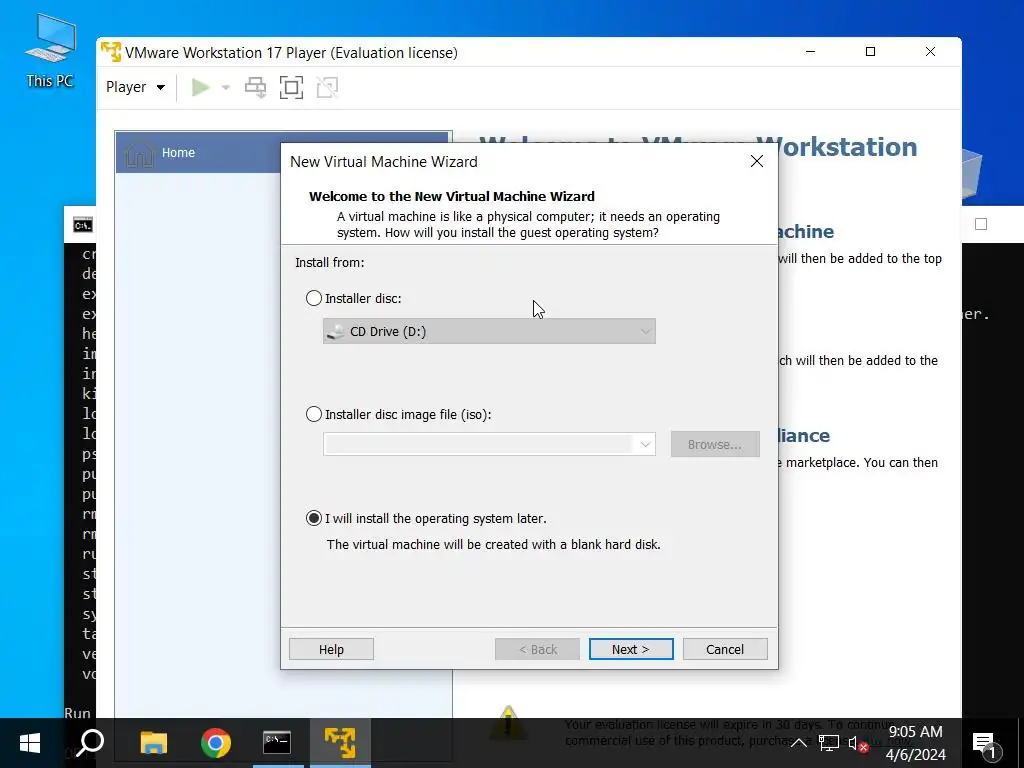Select the Installer disc radio button
The height and width of the screenshot is (768, 1024).
tap(314, 298)
